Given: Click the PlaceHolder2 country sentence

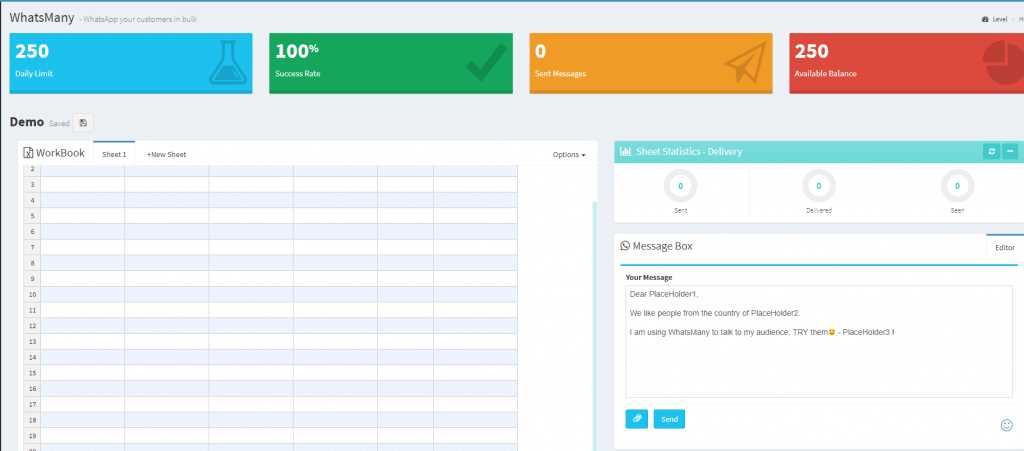Looking at the screenshot, I should click(715, 313).
